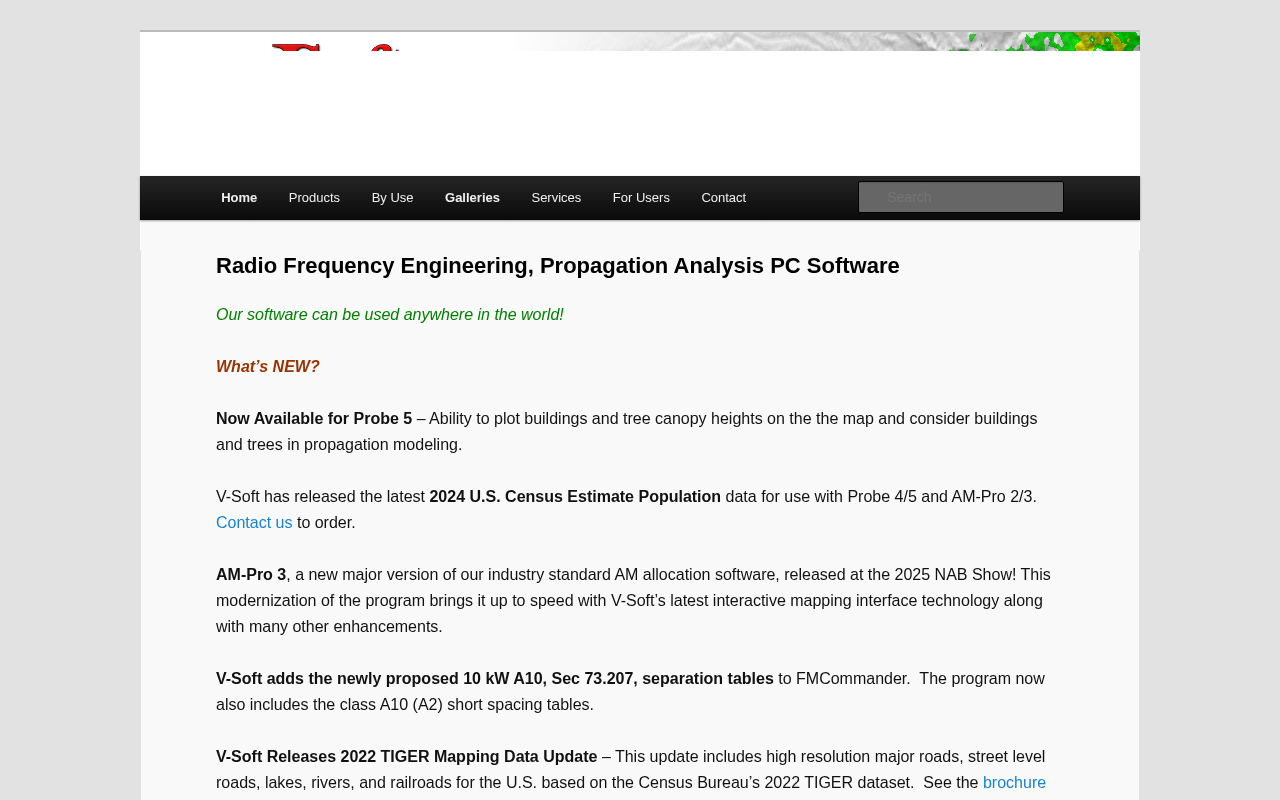Screen dimensions: 1280x800
Task: Click the 'Now Available for Probe 5' text
Action: (x=314, y=419)
